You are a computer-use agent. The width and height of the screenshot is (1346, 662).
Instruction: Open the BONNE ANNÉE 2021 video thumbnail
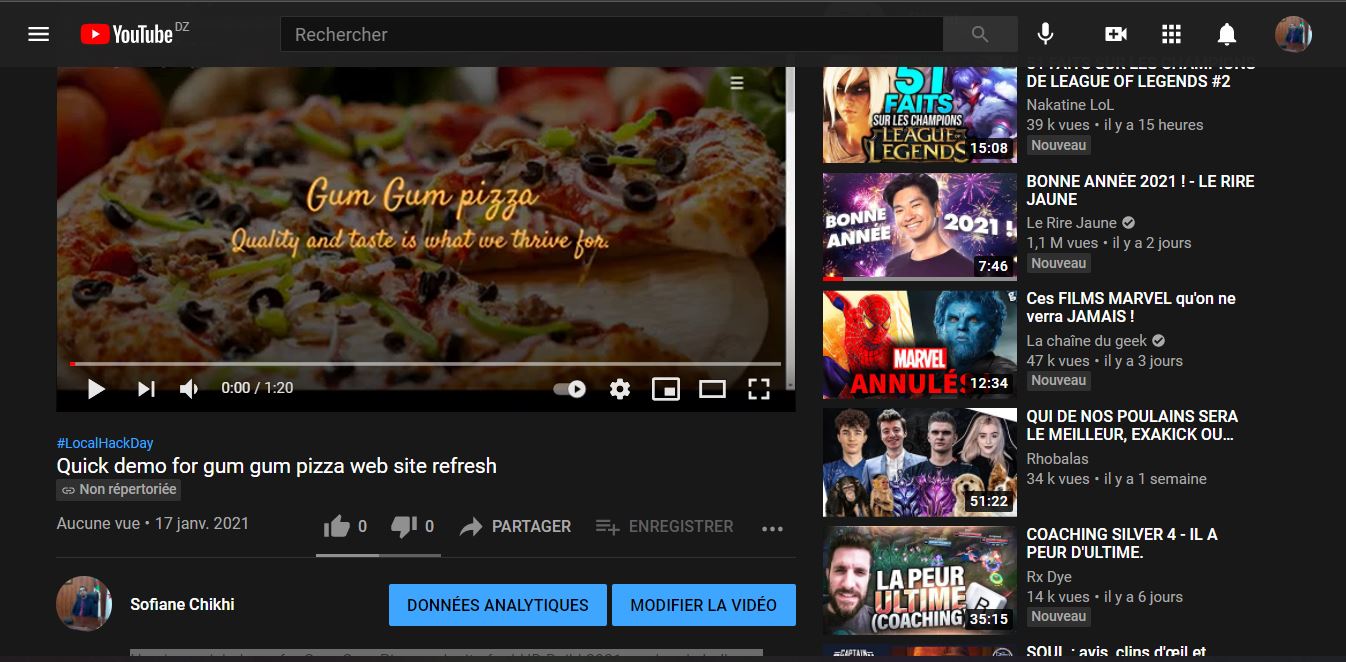pyautogui.click(x=919, y=226)
